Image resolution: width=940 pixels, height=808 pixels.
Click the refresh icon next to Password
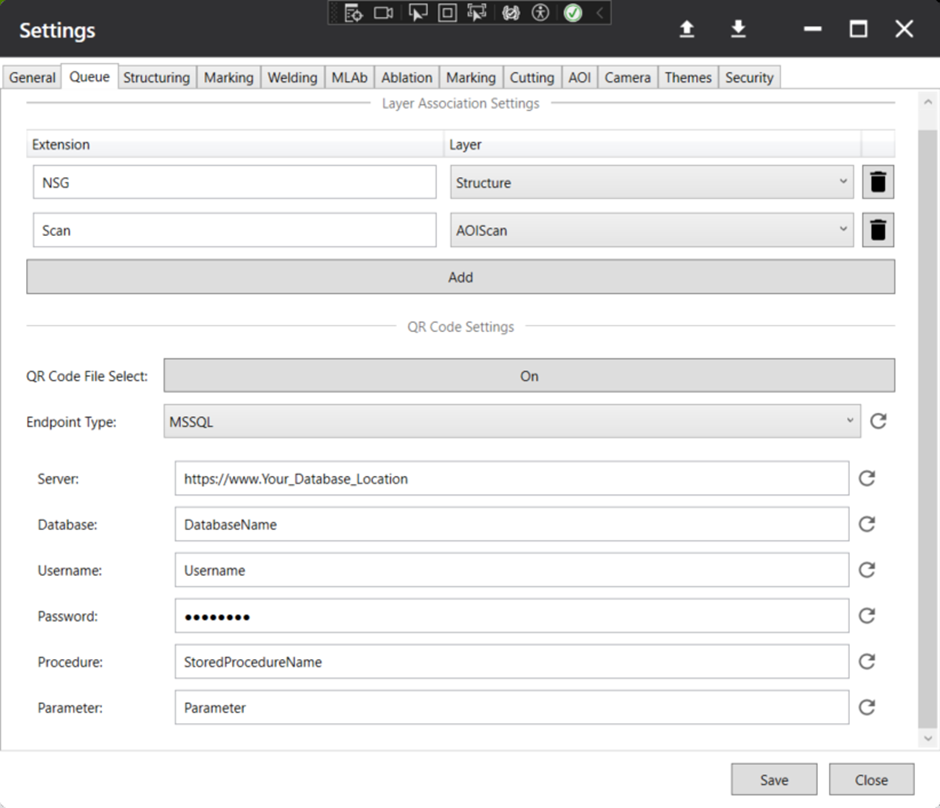[867, 616]
